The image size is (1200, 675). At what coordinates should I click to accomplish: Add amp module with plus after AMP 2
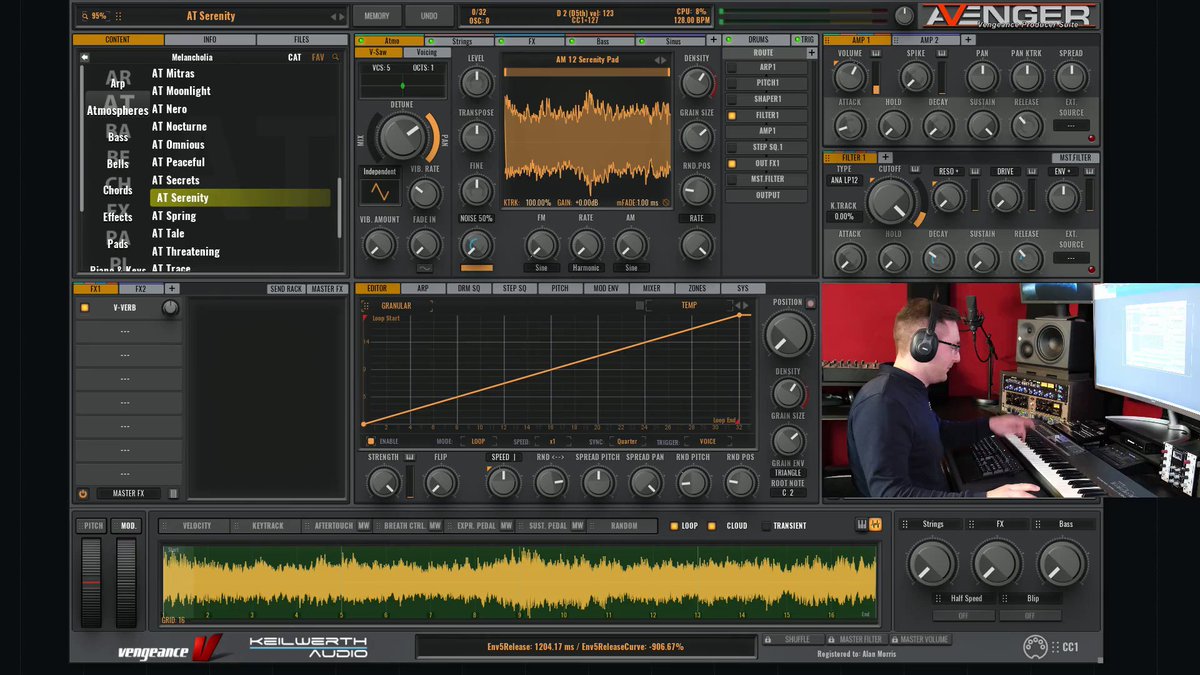pos(969,40)
